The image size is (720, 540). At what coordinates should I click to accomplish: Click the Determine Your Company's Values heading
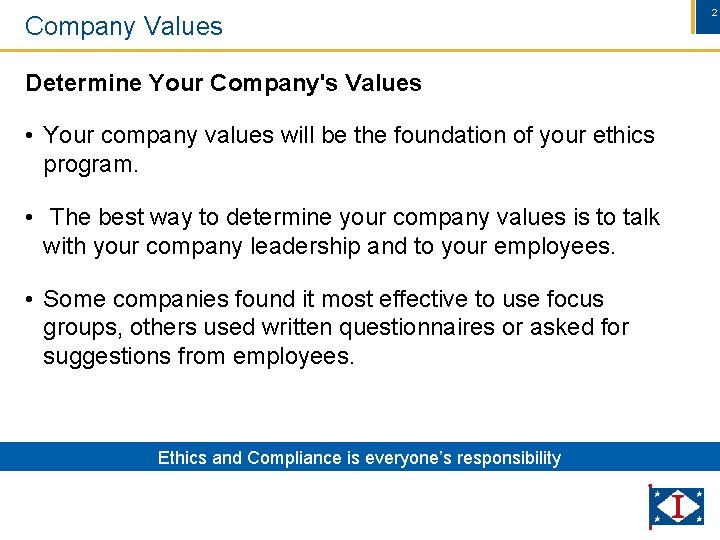click(x=224, y=84)
